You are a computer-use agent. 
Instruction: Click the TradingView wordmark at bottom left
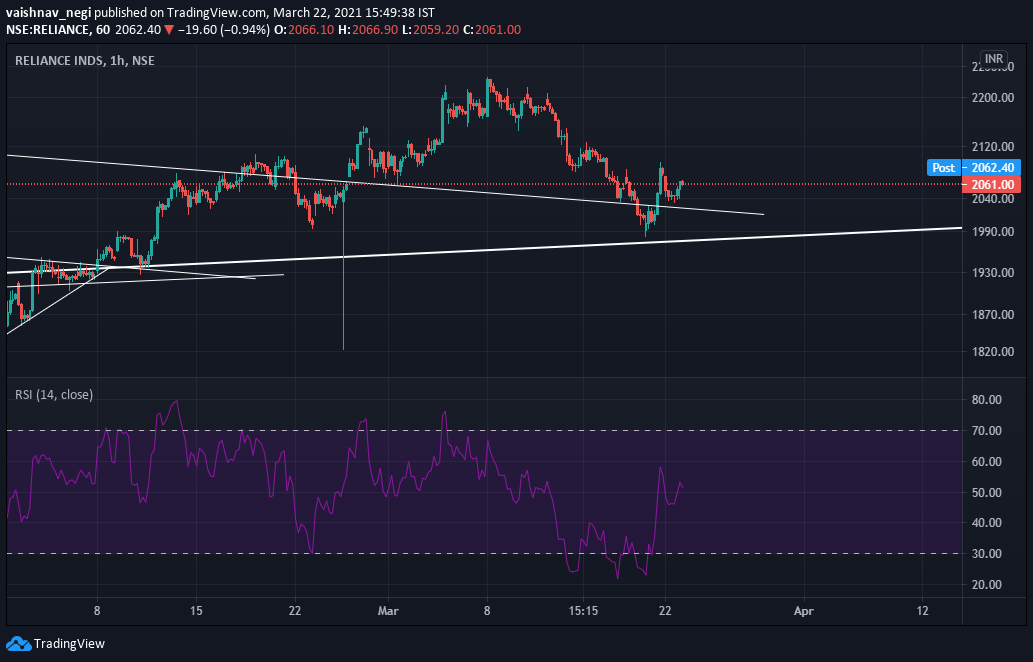[69, 644]
